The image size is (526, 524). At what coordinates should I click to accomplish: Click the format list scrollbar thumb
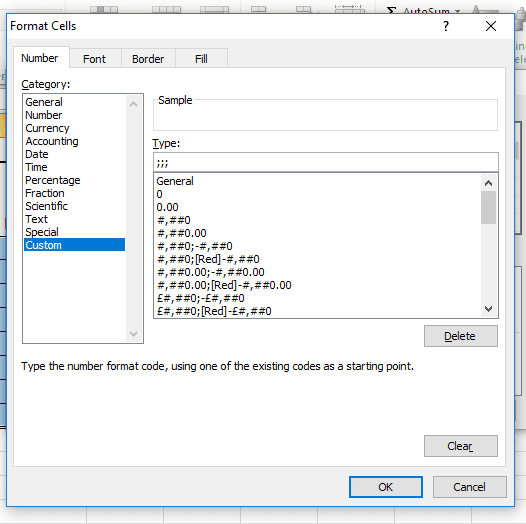[x=488, y=208]
